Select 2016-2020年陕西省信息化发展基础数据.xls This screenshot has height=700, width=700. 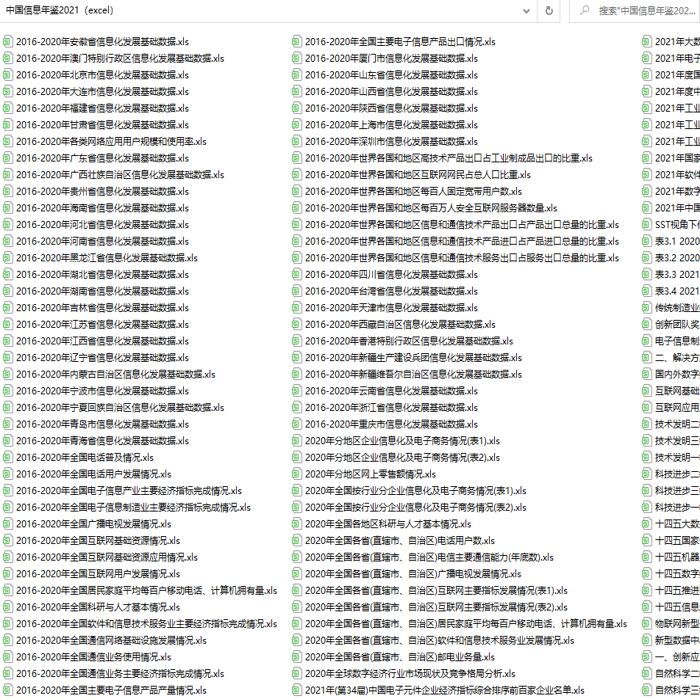(x=392, y=108)
